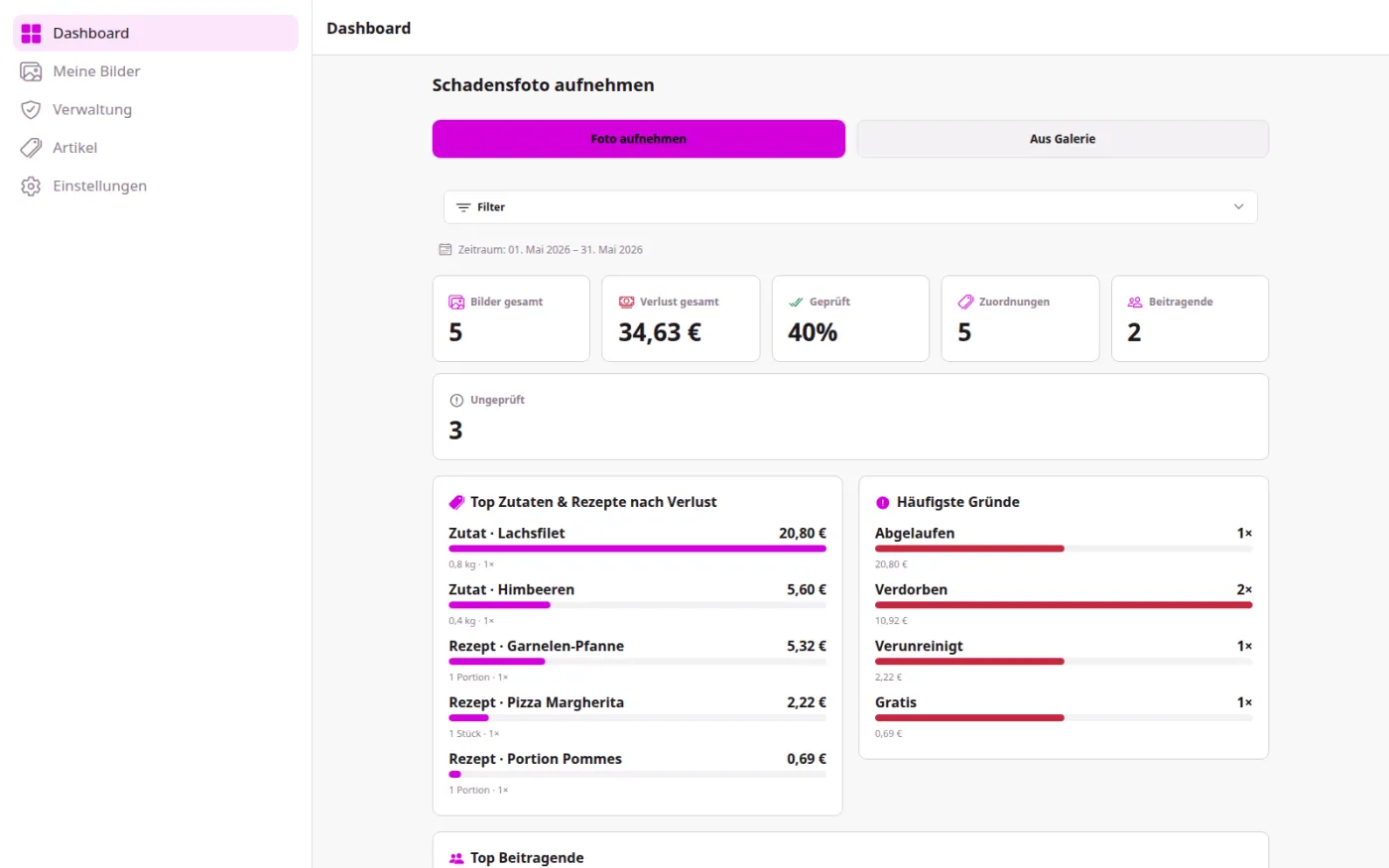Screen dimensions: 1389x868
Task: Click the Verlust gesamt money icon
Action: click(626, 302)
